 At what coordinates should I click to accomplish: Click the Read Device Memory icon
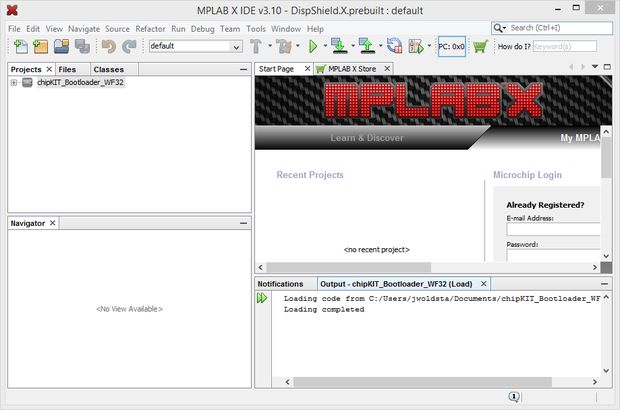[x=367, y=46]
